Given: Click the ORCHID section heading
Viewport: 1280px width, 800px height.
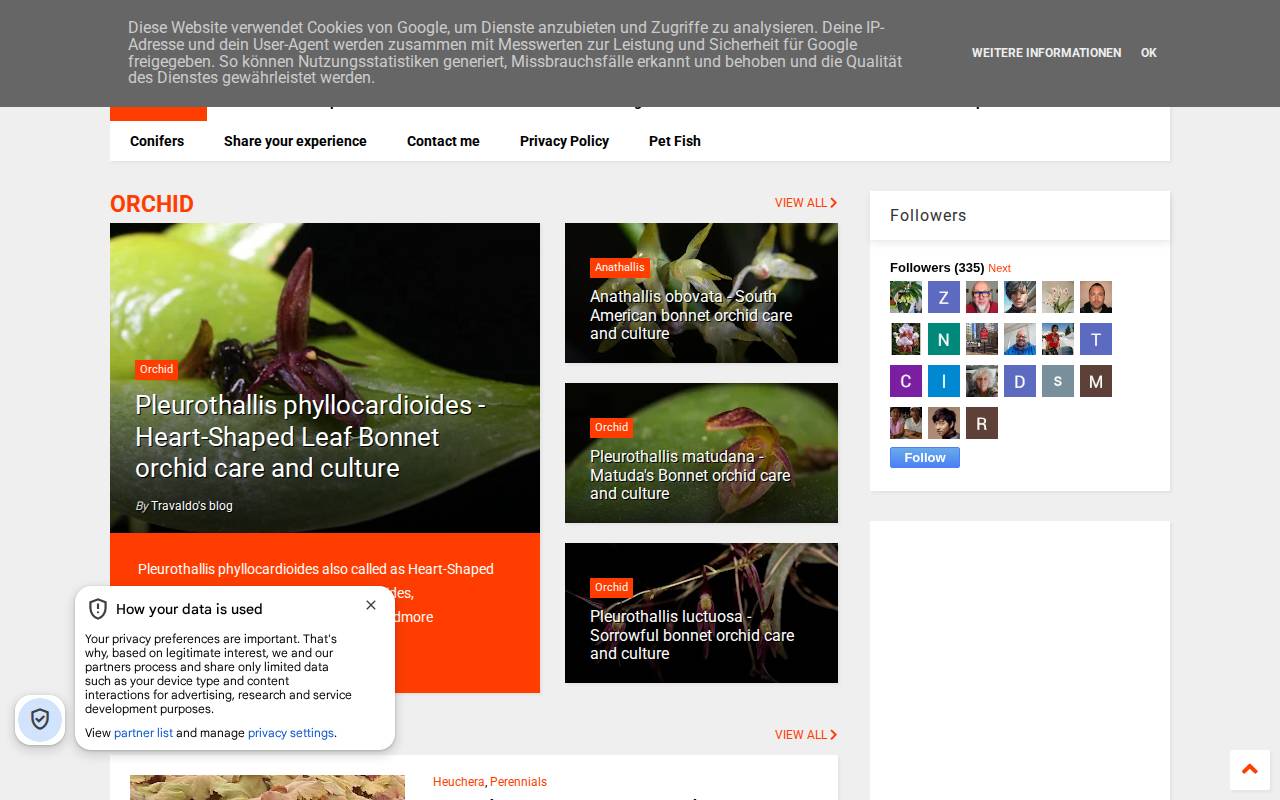Looking at the screenshot, I should (x=152, y=204).
